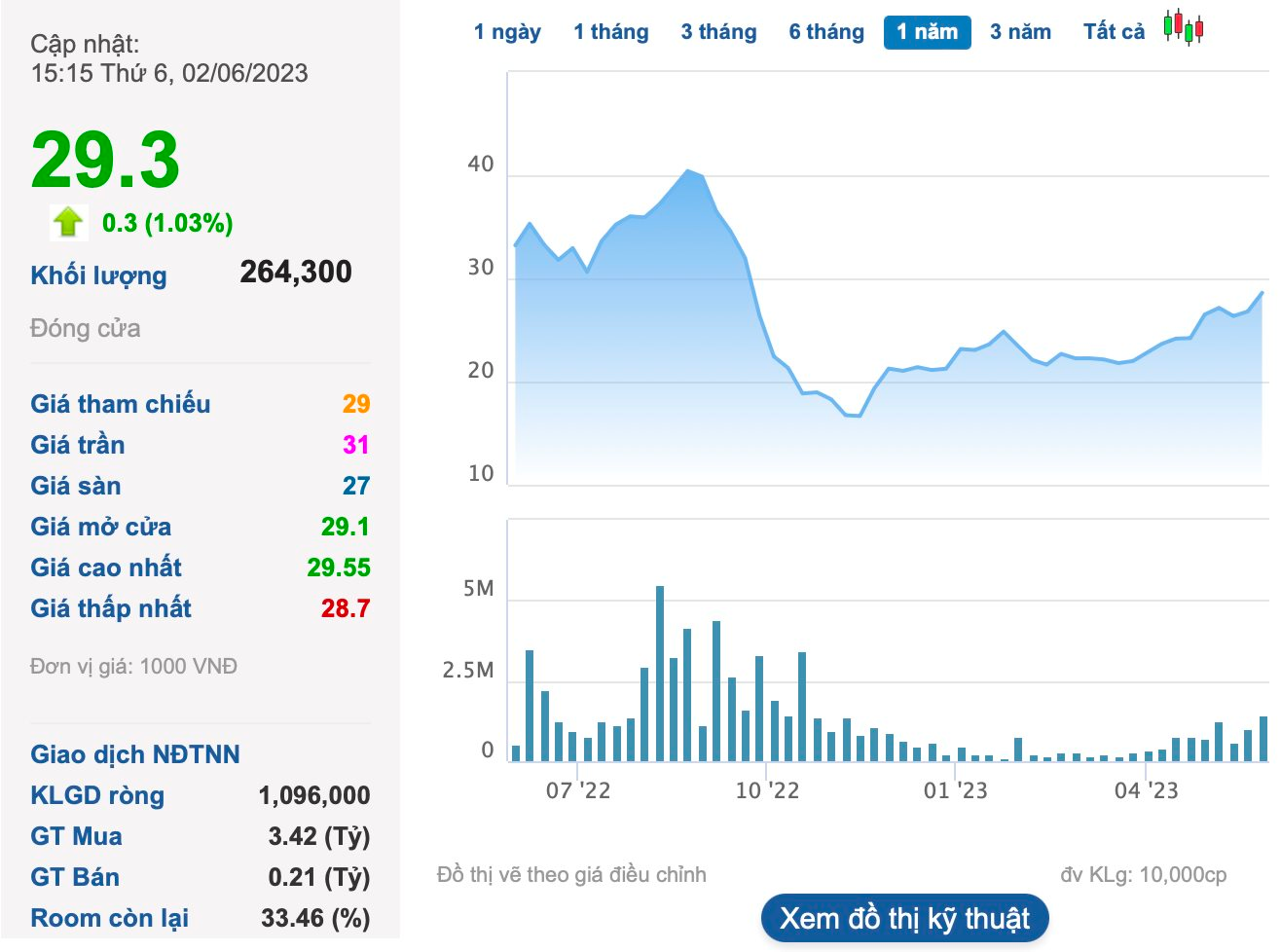Select the active 1 năm tab

[928, 32]
